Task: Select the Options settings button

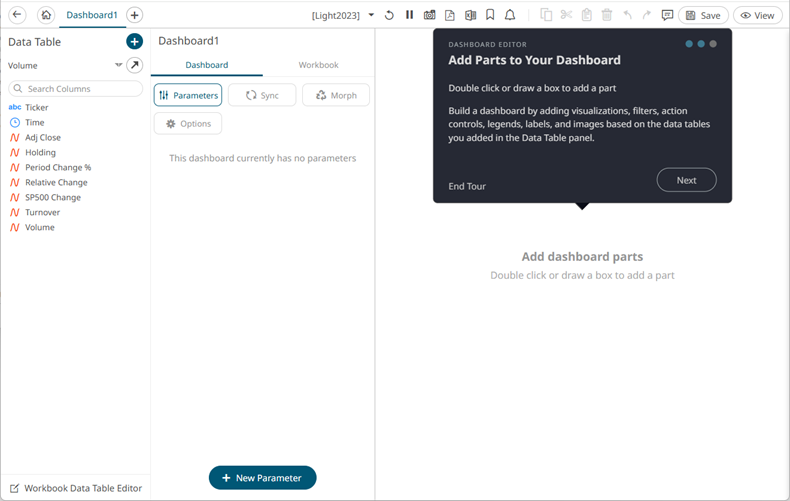Action: click(x=188, y=123)
